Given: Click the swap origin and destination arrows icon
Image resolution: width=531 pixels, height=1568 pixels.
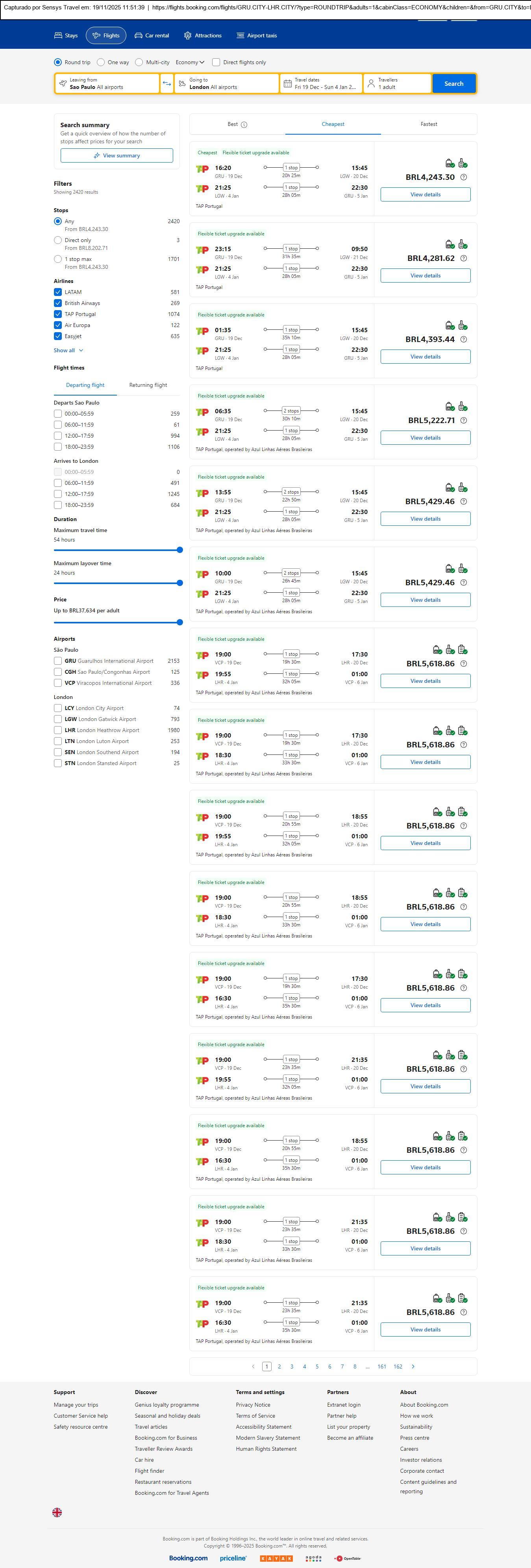Looking at the screenshot, I should 167,83.
